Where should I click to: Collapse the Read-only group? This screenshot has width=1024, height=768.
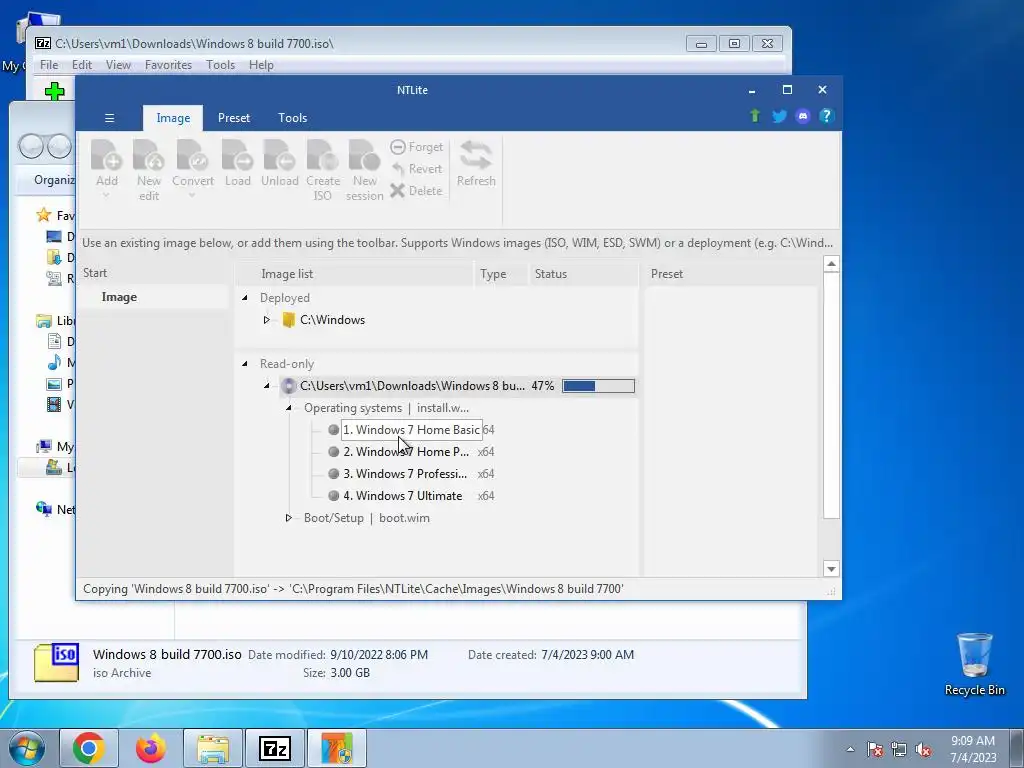click(x=245, y=364)
